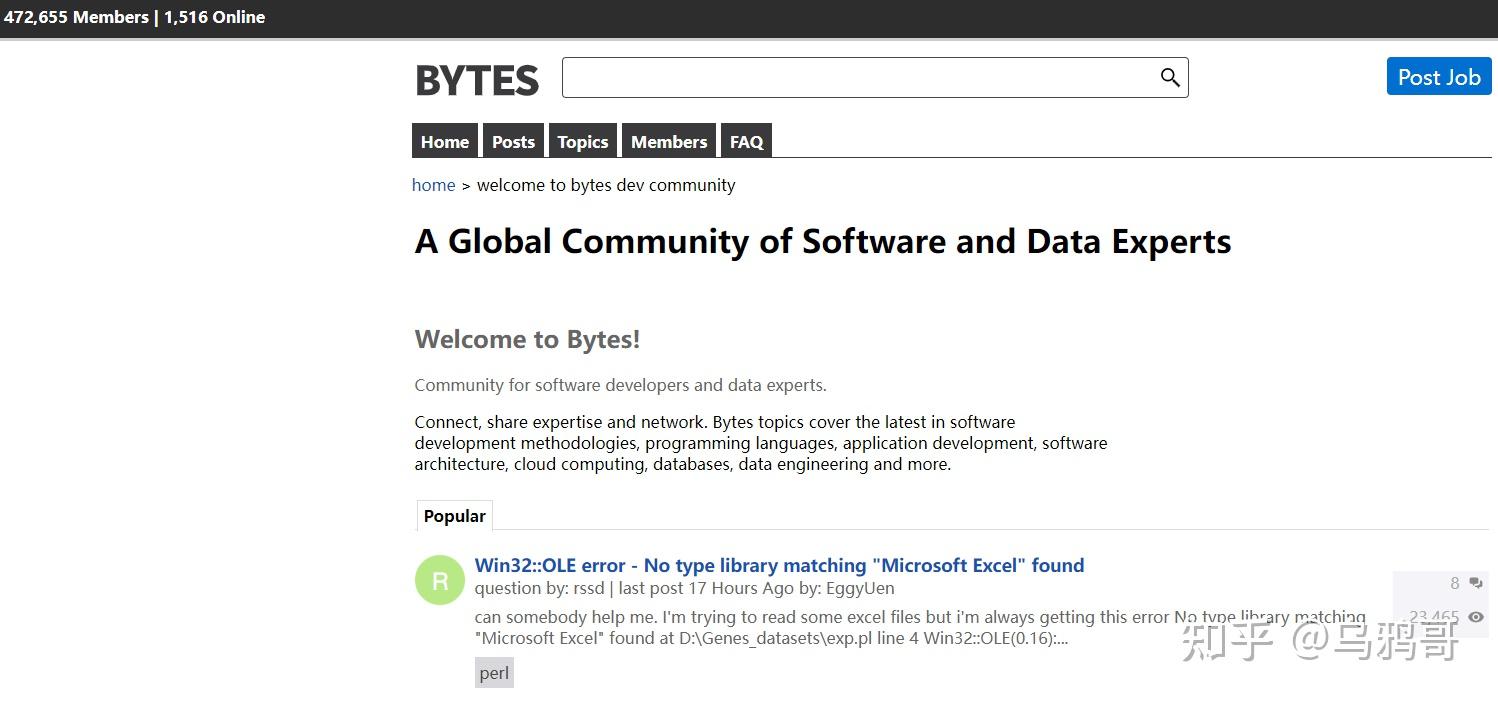Open the FAQ menu item
Image resolution: width=1498 pixels, height=701 pixels.
pos(746,142)
